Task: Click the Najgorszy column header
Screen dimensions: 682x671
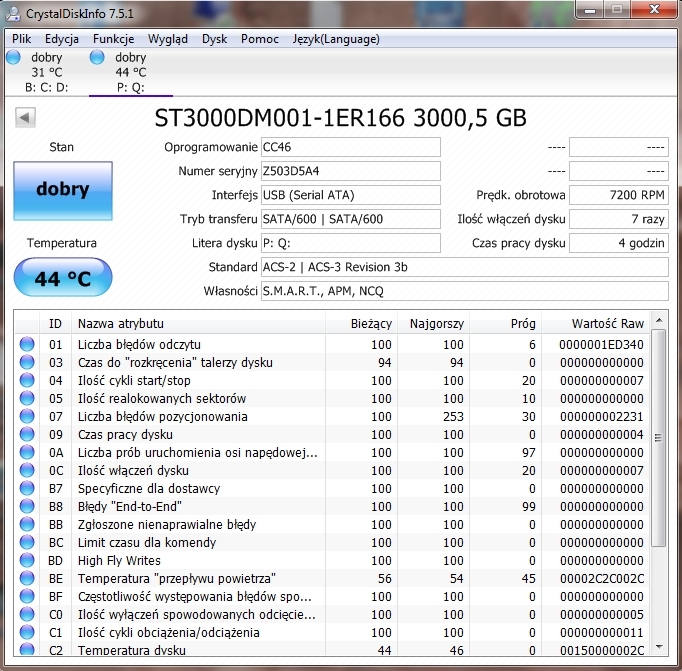Action: 434,324
